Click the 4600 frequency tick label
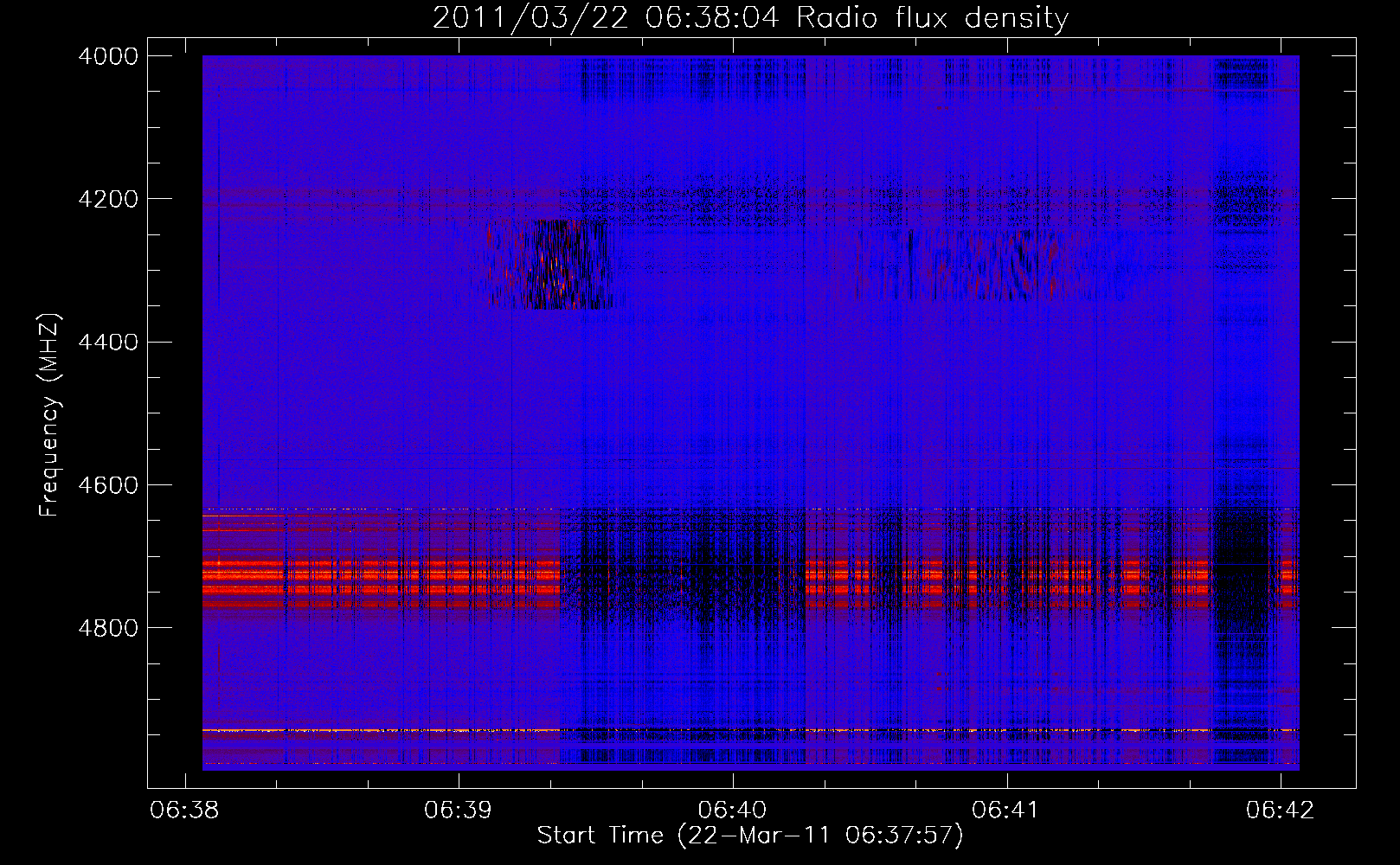1400x865 pixels. [108, 485]
